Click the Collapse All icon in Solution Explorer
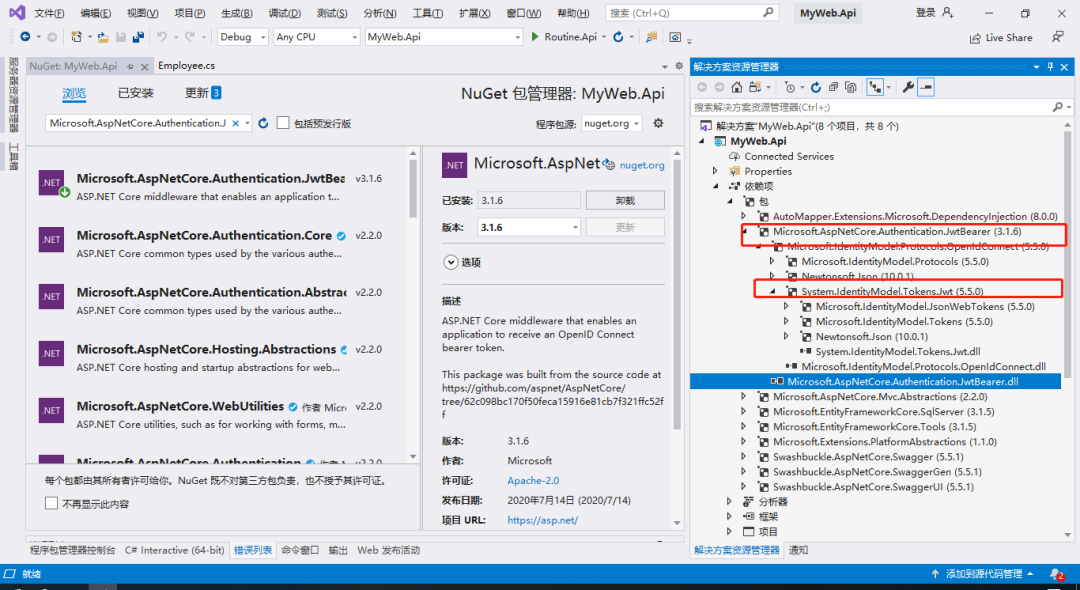 pyautogui.click(x=833, y=87)
